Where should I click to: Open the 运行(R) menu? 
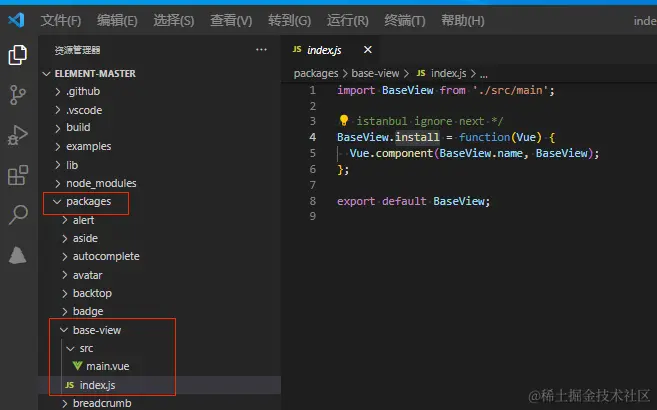(x=348, y=20)
